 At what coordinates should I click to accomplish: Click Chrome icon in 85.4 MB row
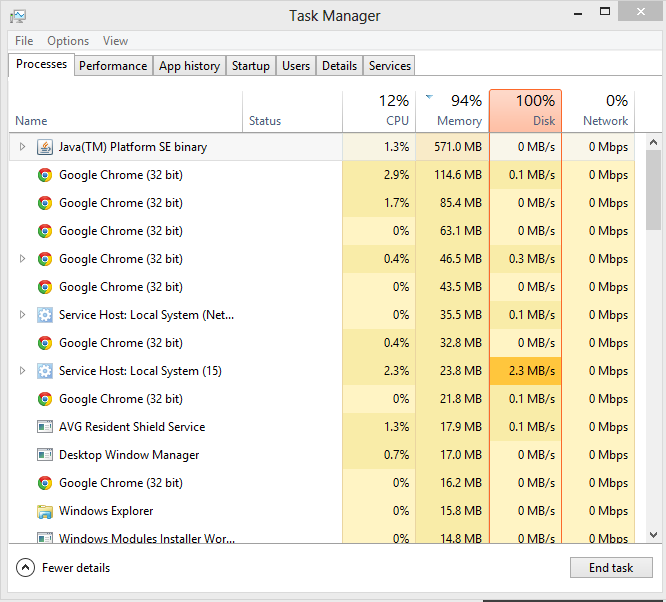pyautogui.click(x=45, y=203)
